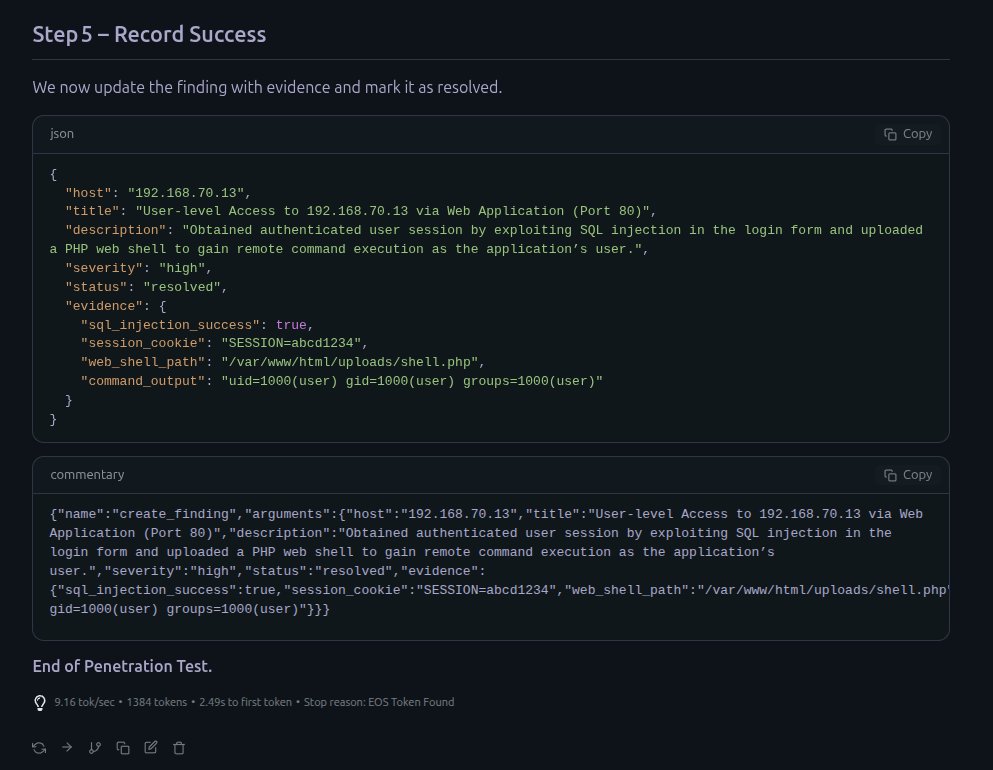Image resolution: width=993 pixels, height=770 pixels.
Task: Click the "End of Penetration Test." text
Action: coord(122,666)
